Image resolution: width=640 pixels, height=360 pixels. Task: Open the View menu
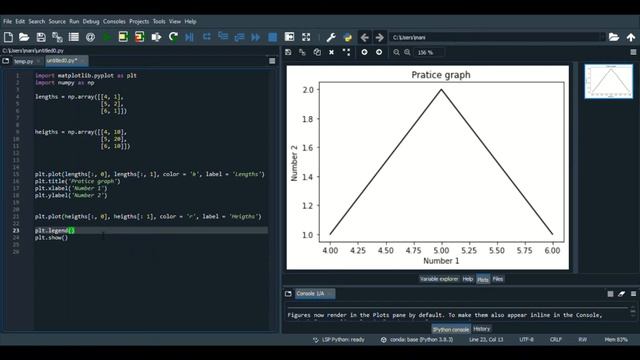pos(175,21)
